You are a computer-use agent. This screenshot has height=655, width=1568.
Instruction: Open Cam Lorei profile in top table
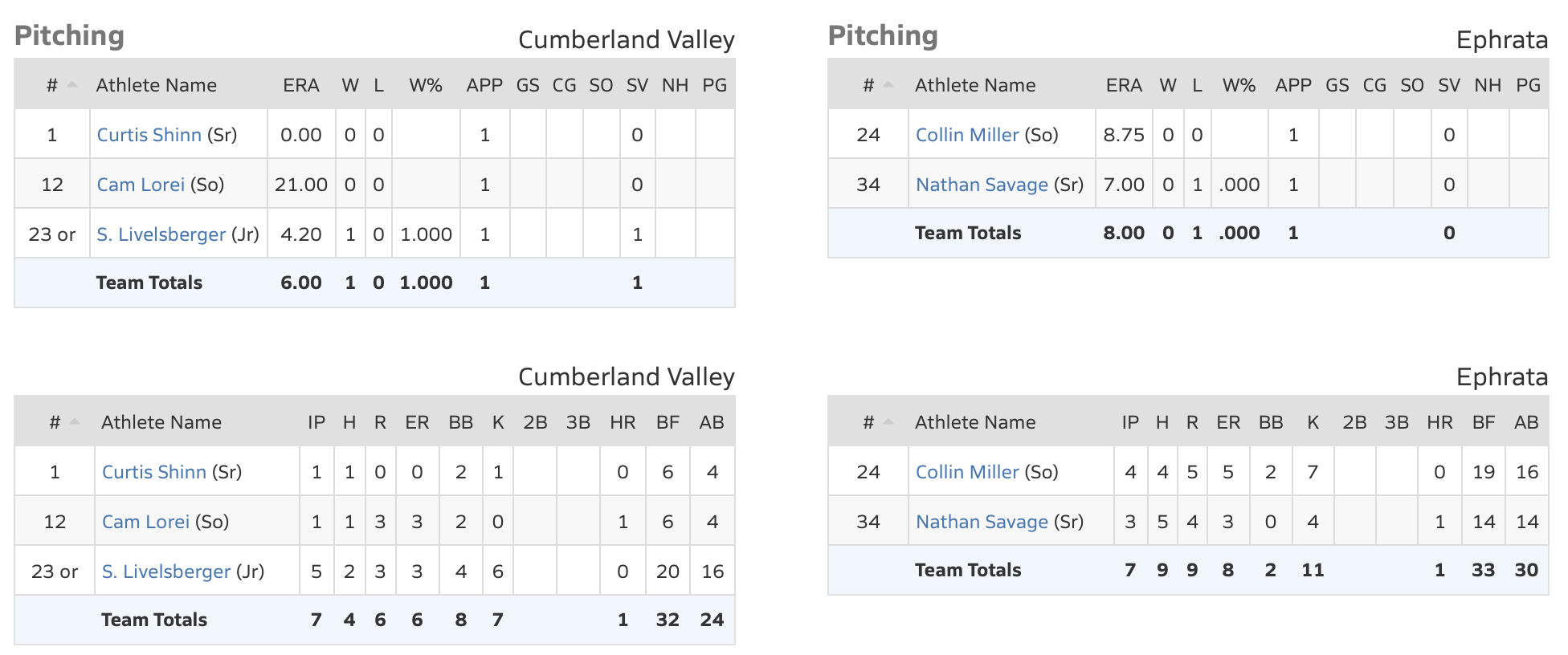pyautogui.click(x=141, y=185)
